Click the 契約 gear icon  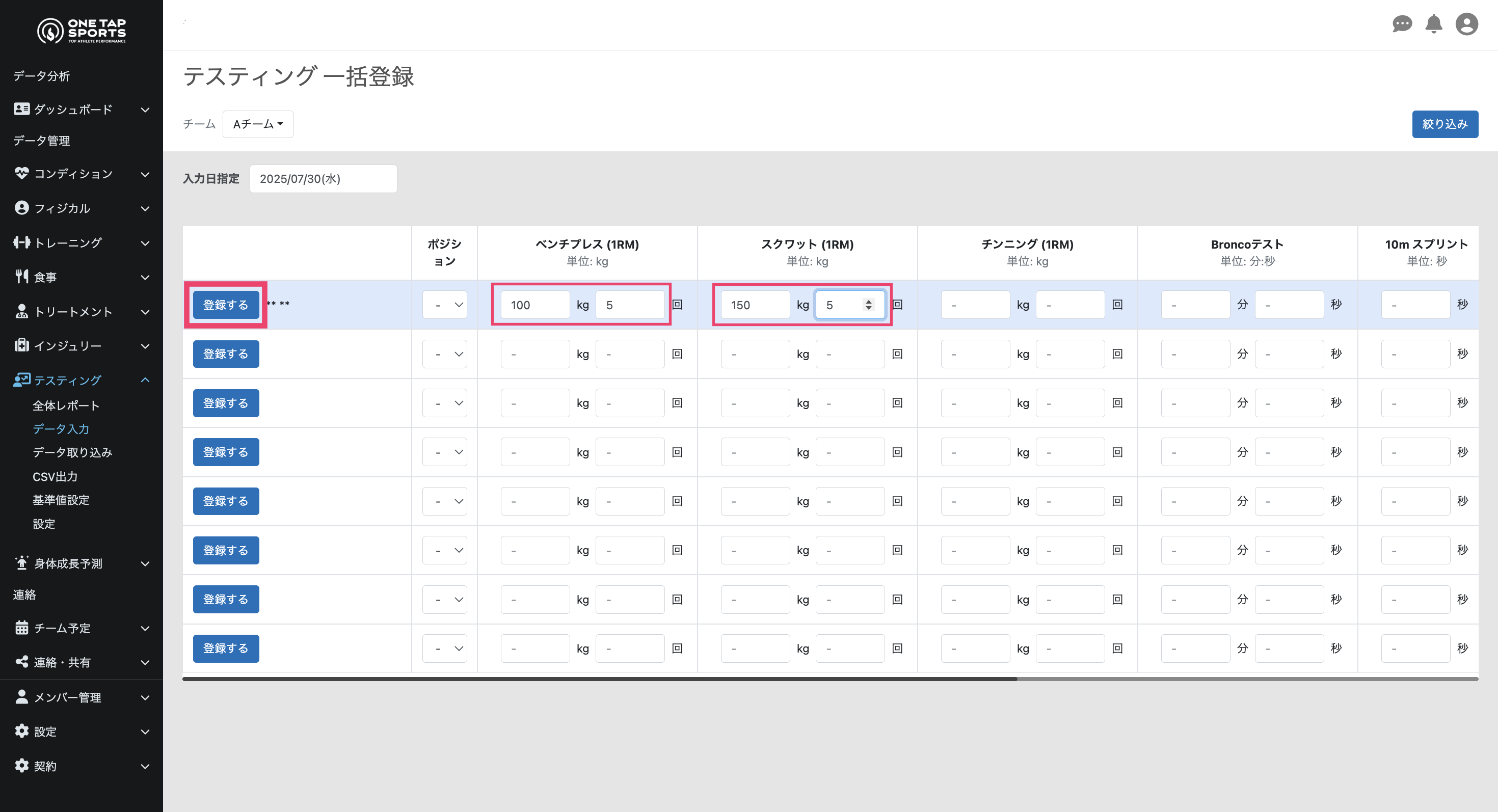21,765
